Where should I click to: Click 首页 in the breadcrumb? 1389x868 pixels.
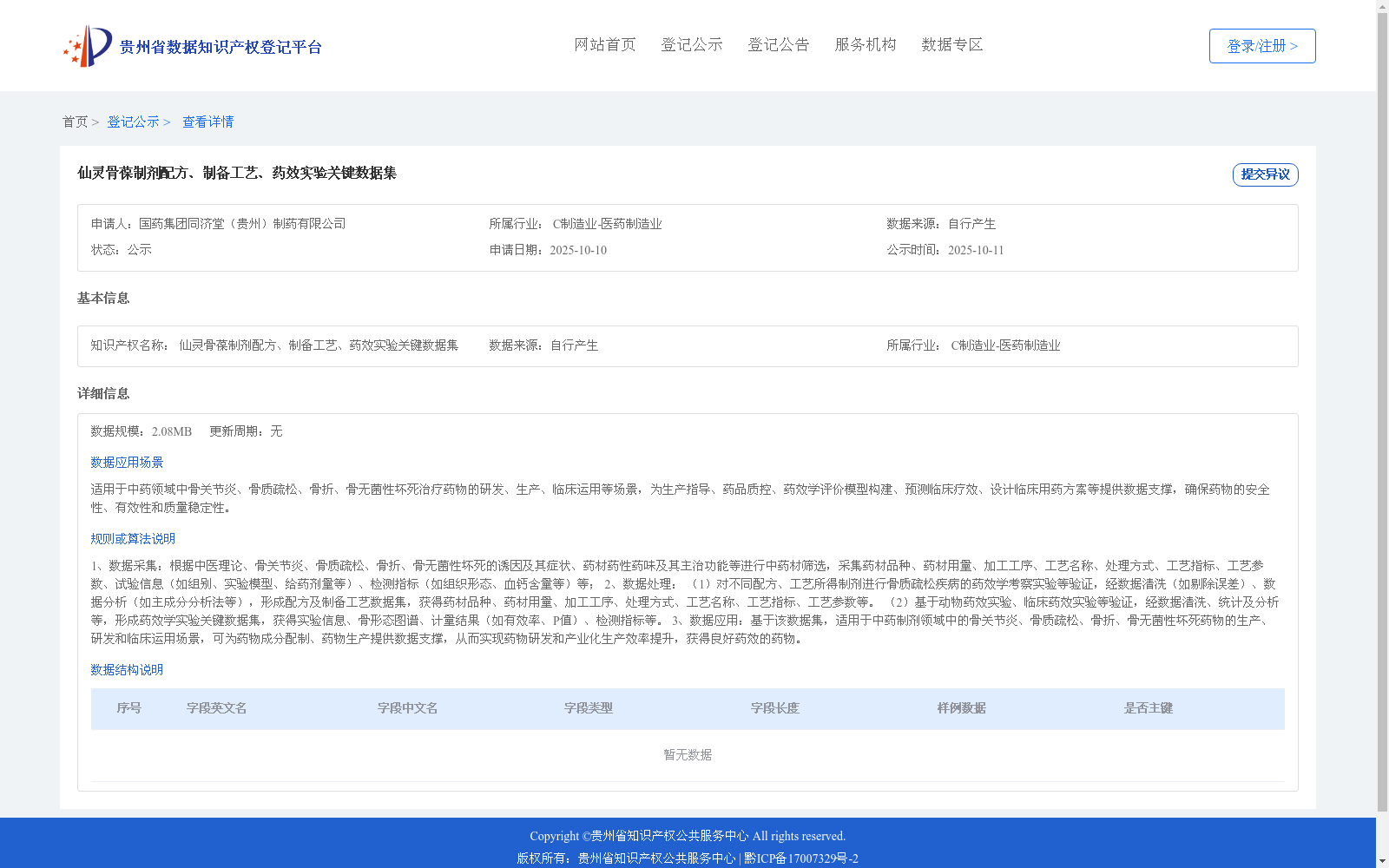(75, 122)
